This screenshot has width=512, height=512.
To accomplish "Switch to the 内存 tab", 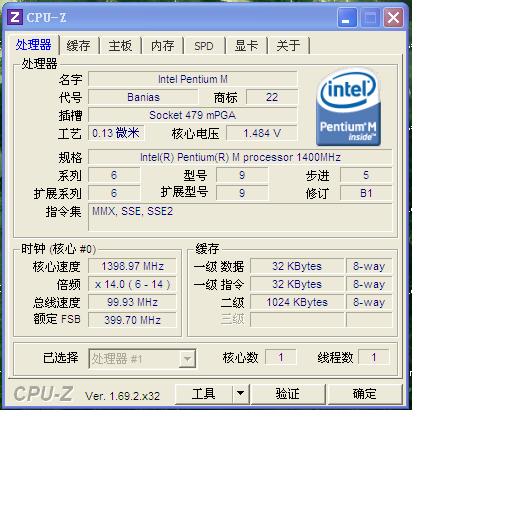I will pos(162,46).
